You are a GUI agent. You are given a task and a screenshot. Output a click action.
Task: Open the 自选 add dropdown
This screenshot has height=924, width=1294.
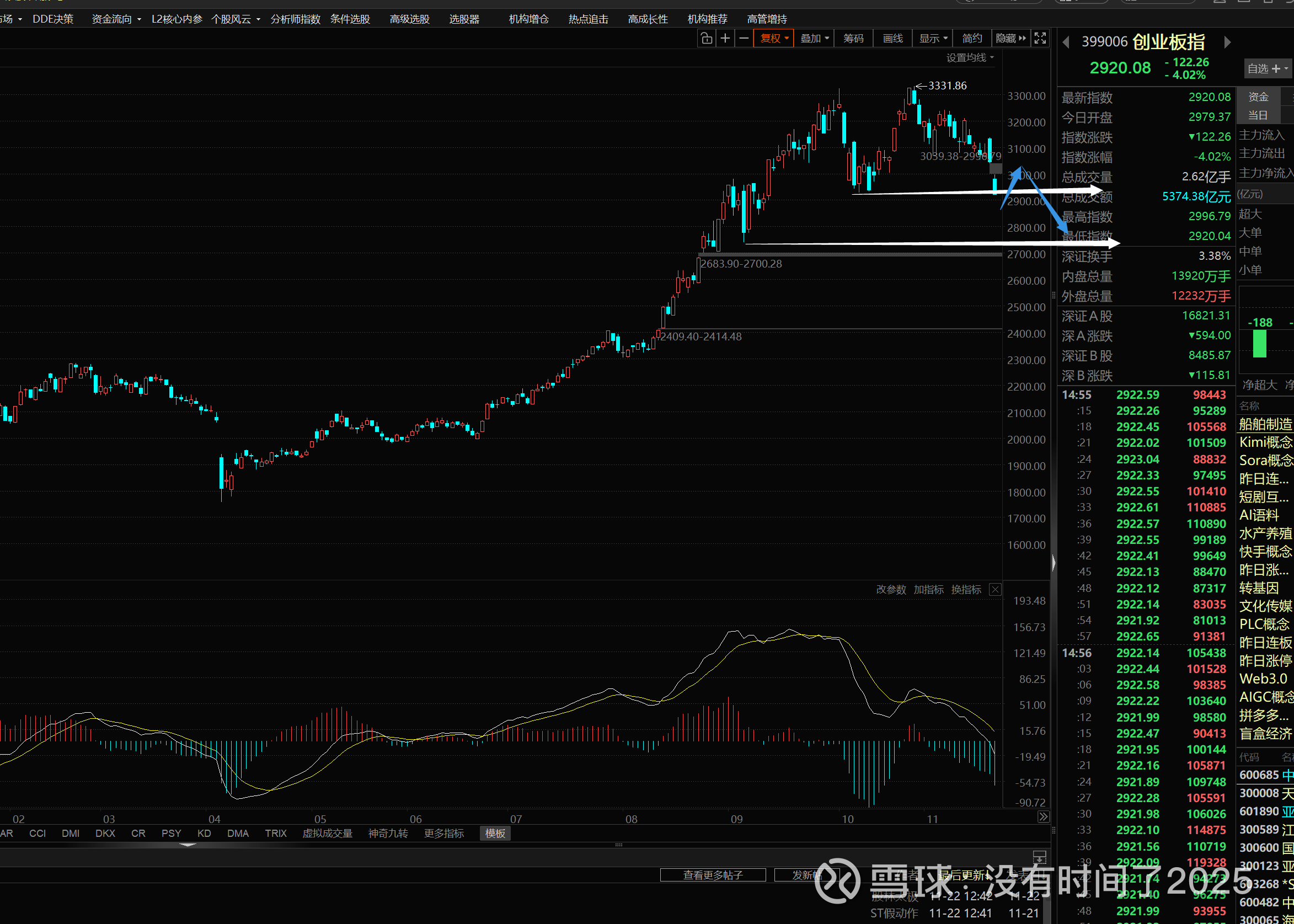coord(1268,69)
